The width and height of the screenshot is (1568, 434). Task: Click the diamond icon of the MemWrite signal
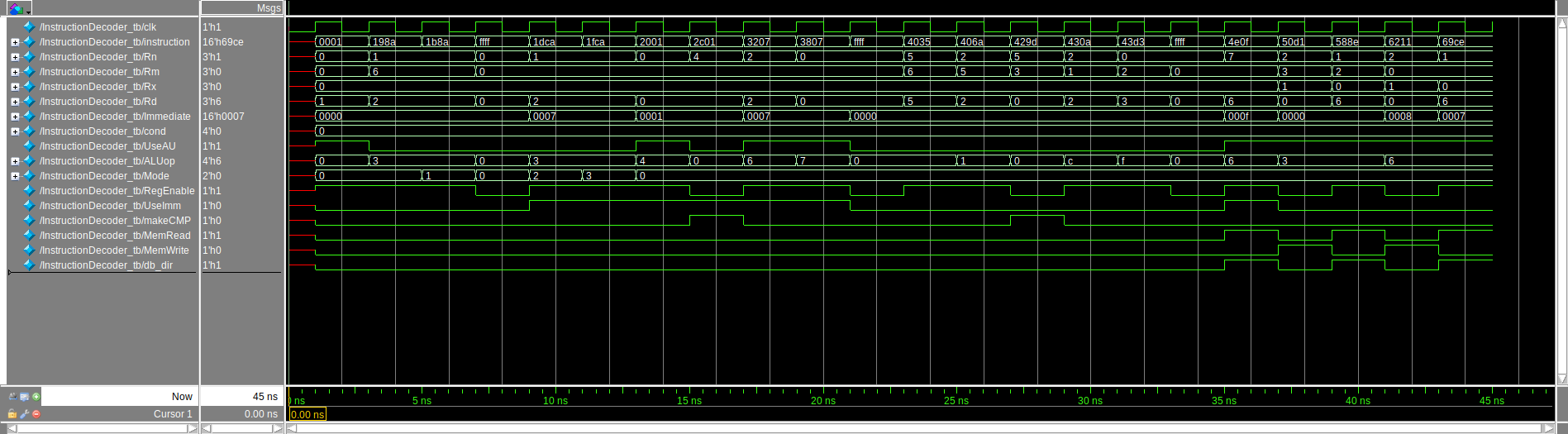[x=29, y=250]
